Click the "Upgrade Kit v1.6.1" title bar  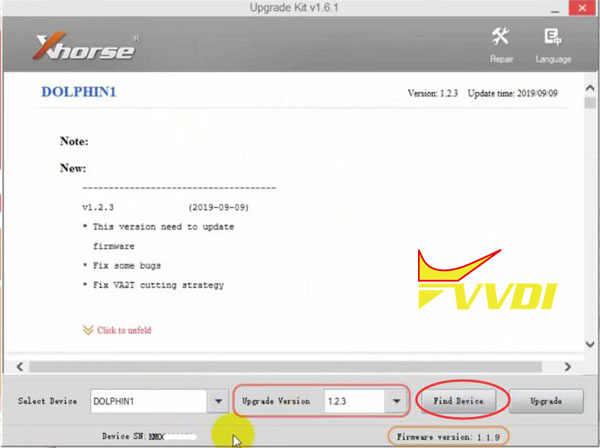294,8
